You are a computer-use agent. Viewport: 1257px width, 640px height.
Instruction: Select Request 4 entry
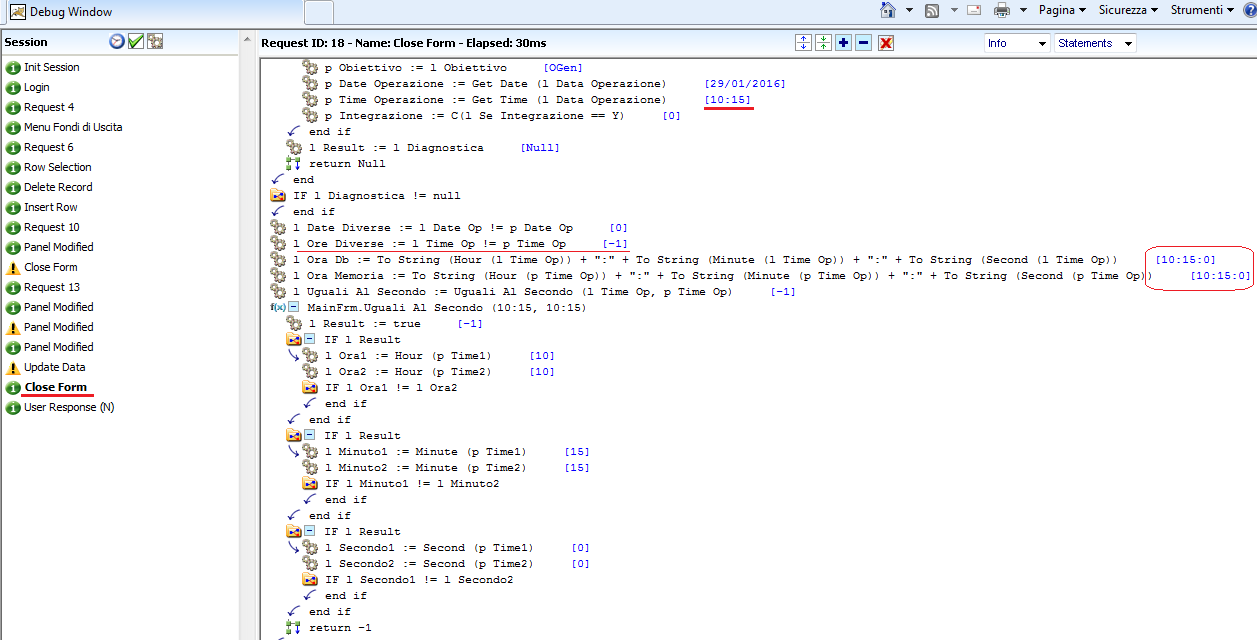(x=49, y=107)
